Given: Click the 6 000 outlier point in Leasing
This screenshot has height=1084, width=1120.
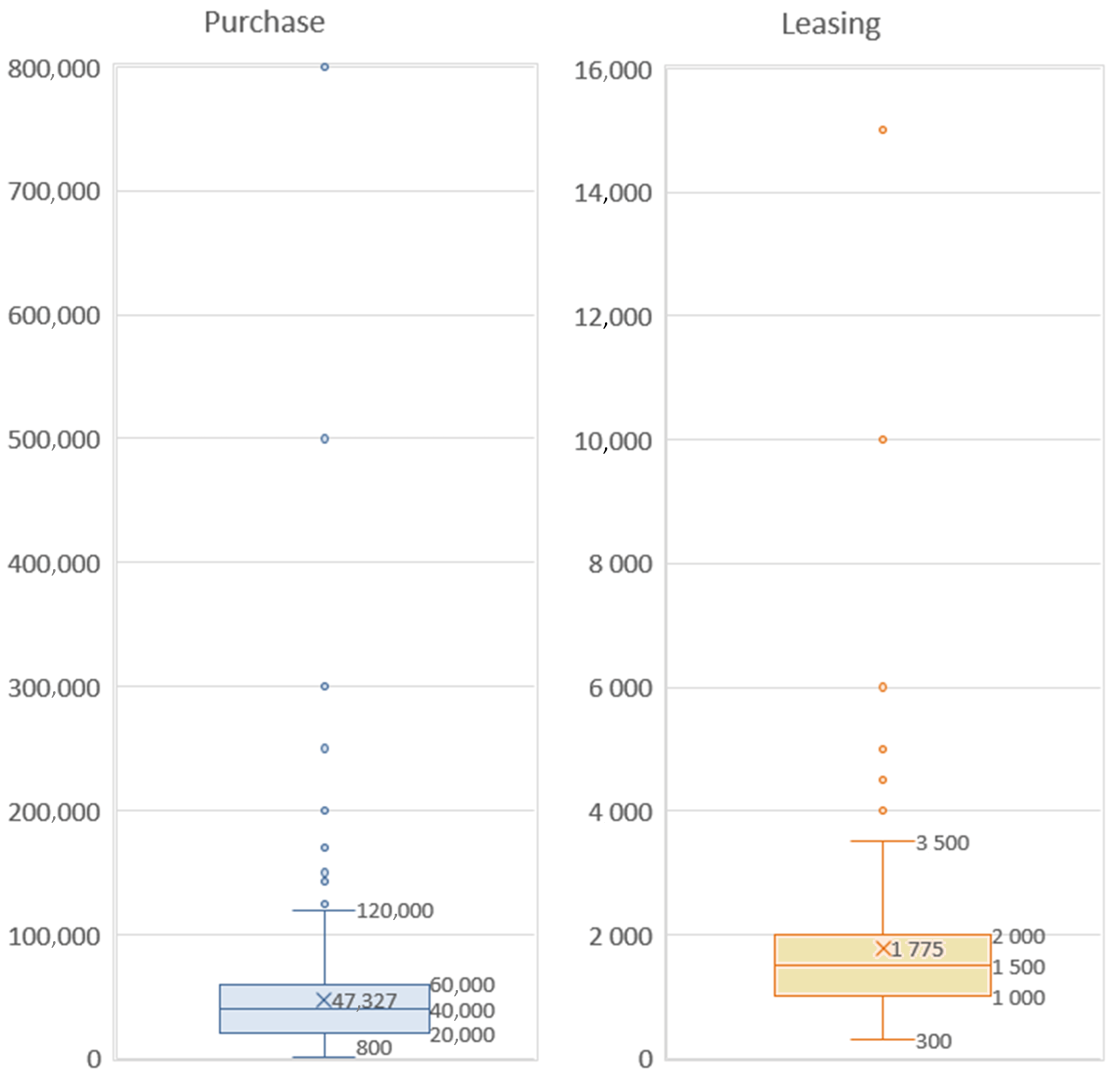Looking at the screenshot, I should 883,687.
